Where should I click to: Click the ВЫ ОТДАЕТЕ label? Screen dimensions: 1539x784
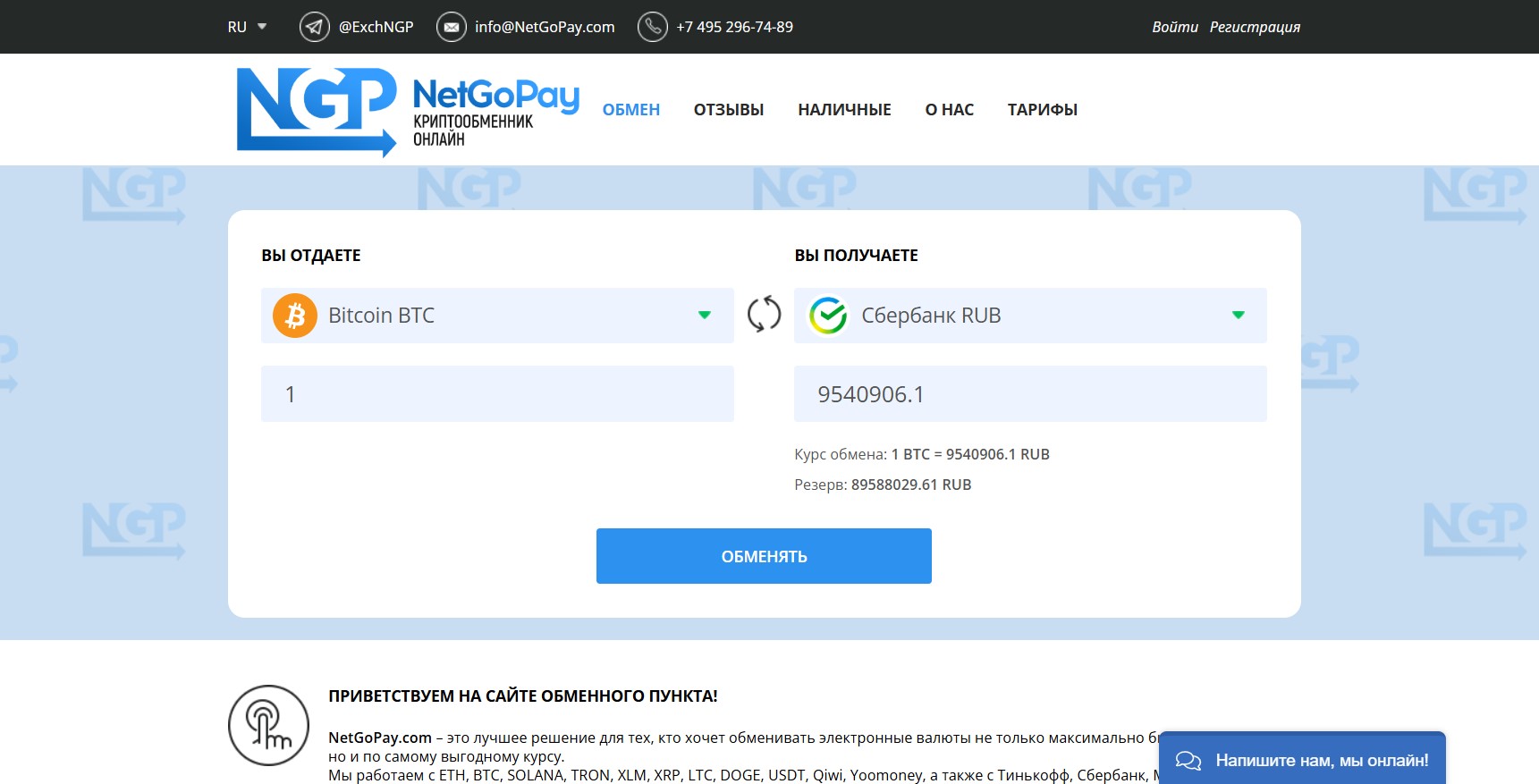pos(311,256)
